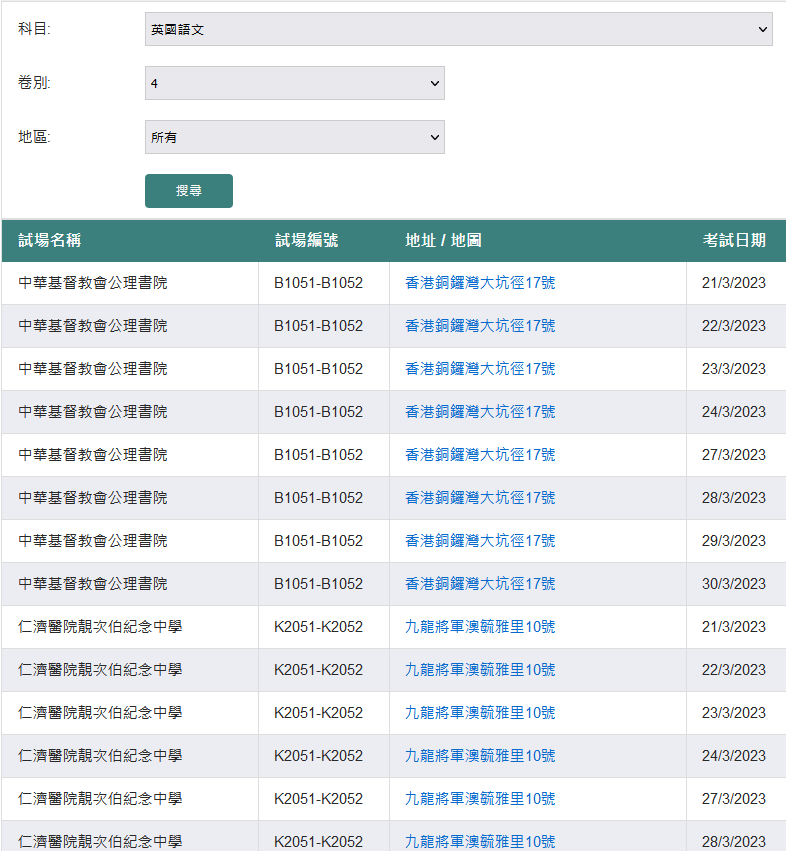Open 香港銅鑼灣大坑徑17號 map link for 23/3/2023
The image size is (786, 851).
tap(480, 369)
